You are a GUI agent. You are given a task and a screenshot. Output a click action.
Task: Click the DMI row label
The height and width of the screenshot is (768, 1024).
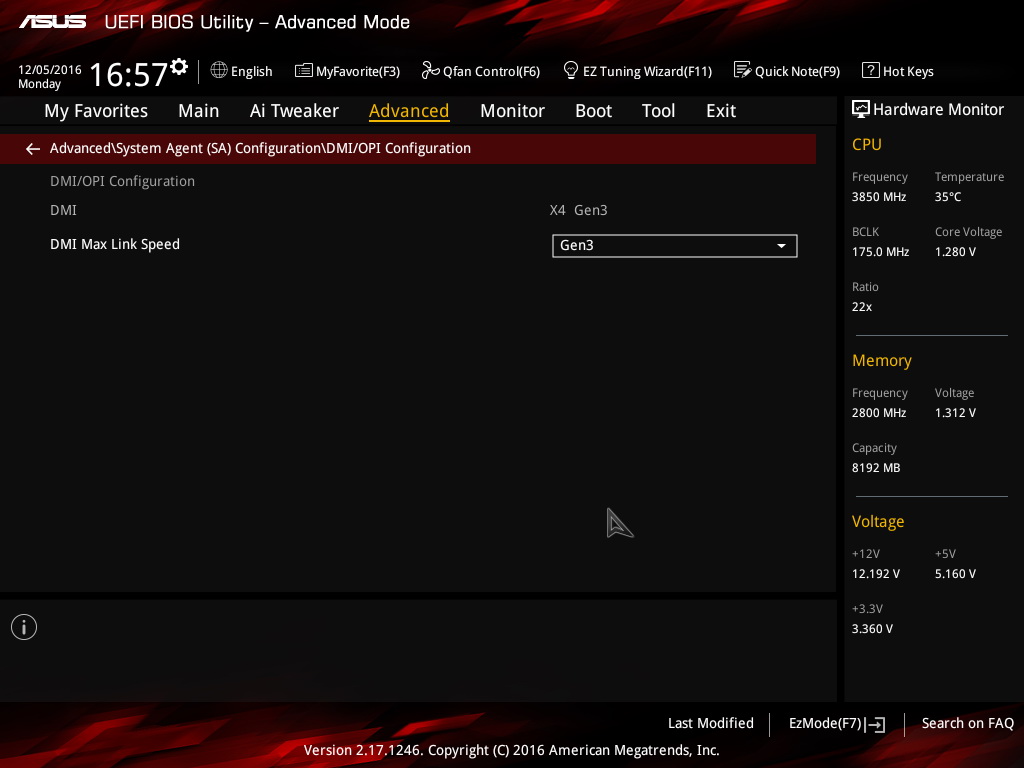pos(63,210)
